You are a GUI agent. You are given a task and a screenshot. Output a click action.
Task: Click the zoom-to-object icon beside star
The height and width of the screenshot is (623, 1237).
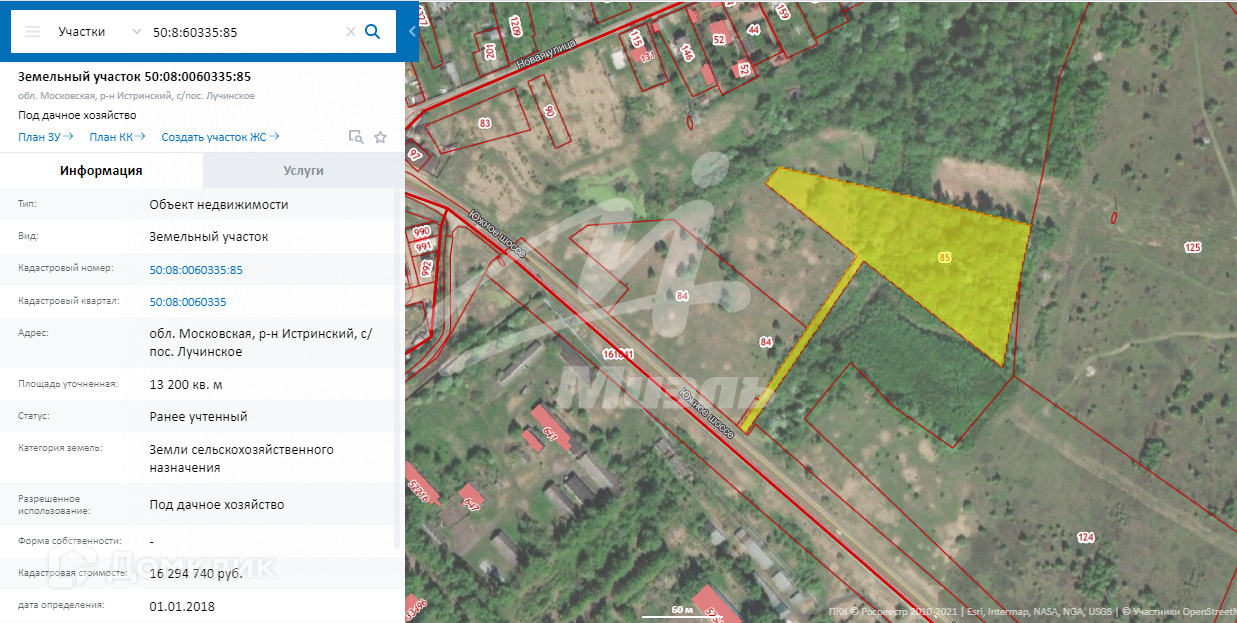356,137
